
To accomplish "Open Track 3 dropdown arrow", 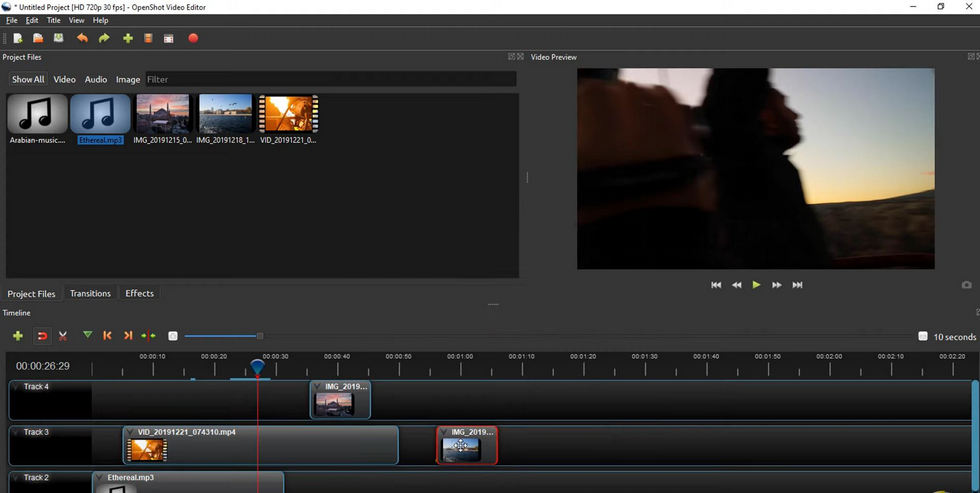I will [16, 432].
